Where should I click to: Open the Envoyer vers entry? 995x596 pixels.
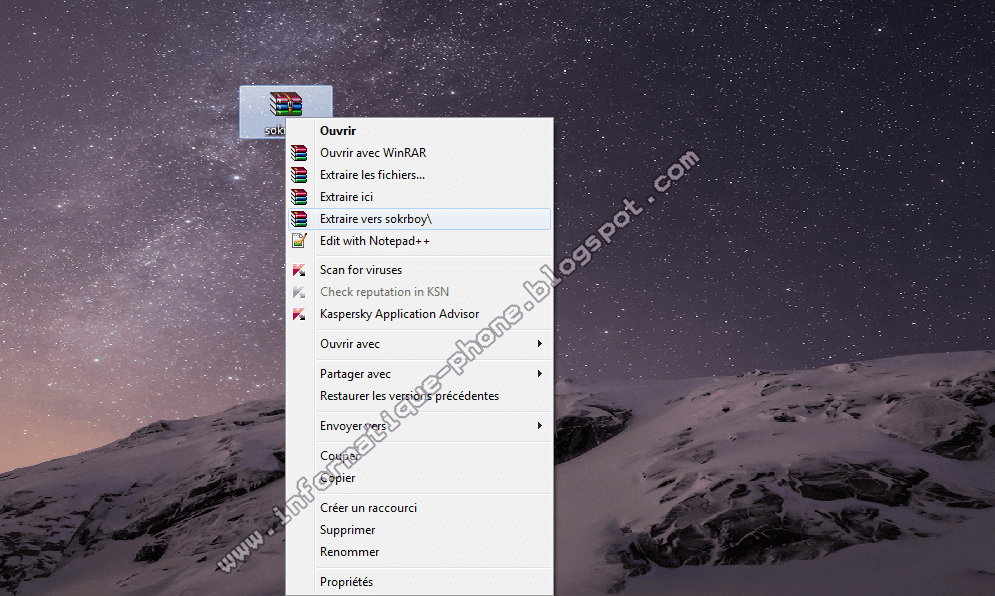click(x=419, y=426)
